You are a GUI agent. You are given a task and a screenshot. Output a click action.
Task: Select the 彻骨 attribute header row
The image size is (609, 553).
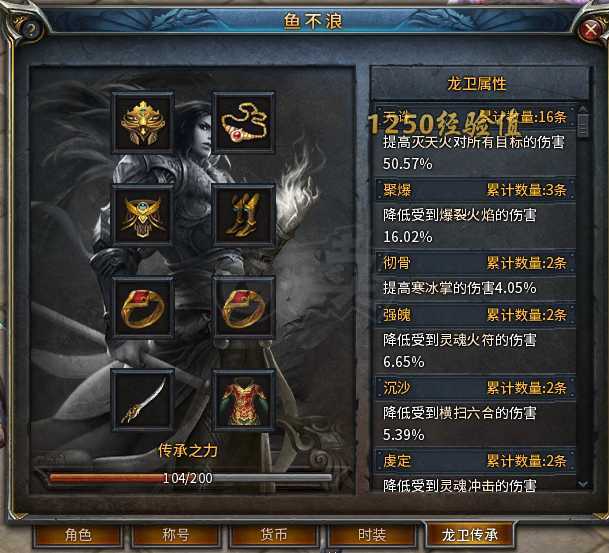tap(475, 263)
